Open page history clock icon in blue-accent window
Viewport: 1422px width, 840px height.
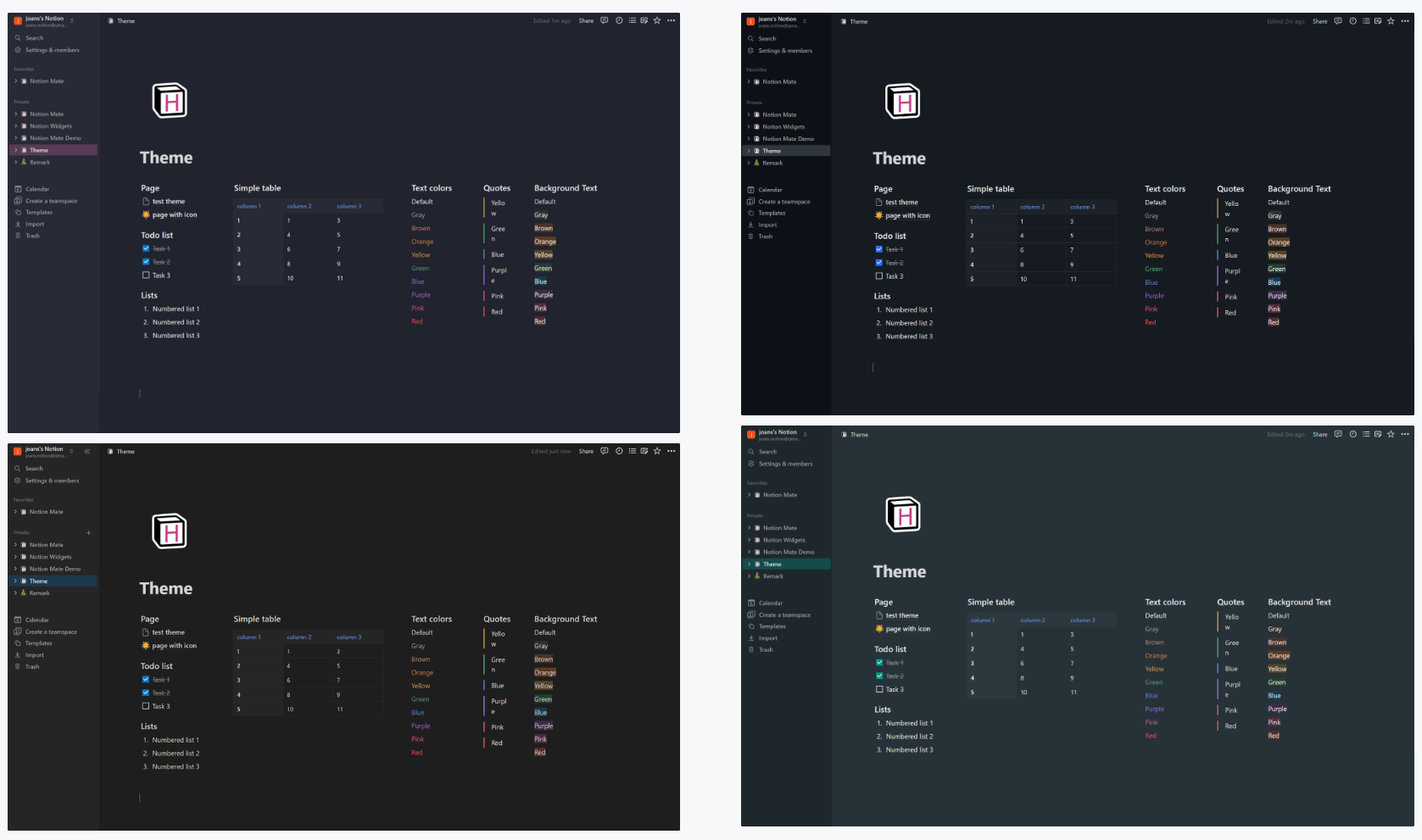tap(619, 451)
